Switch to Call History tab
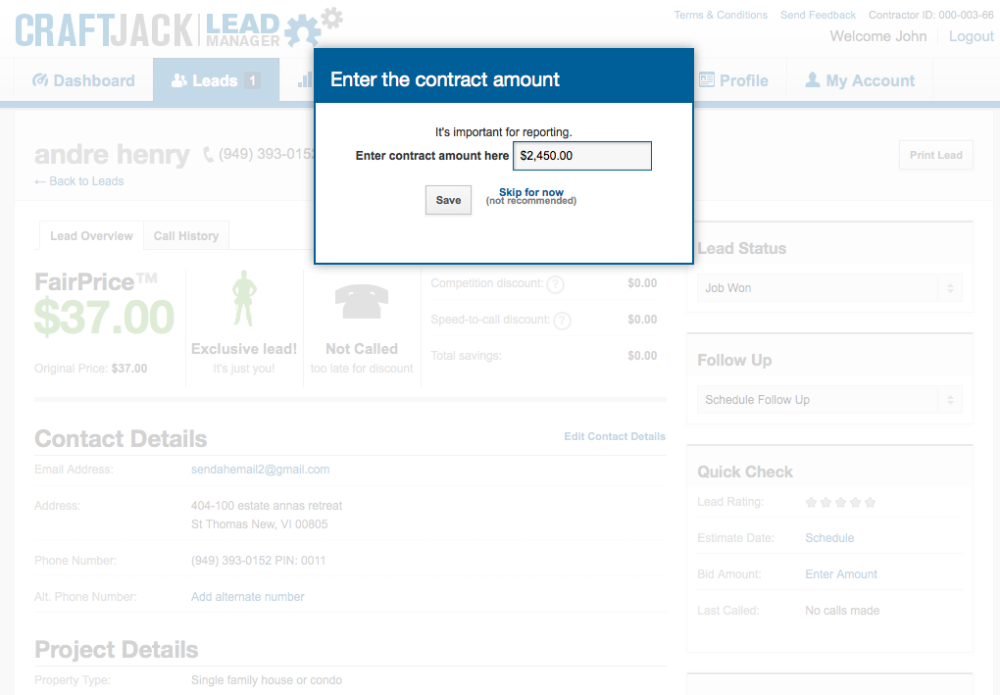This screenshot has width=1000, height=695. [186, 236]
